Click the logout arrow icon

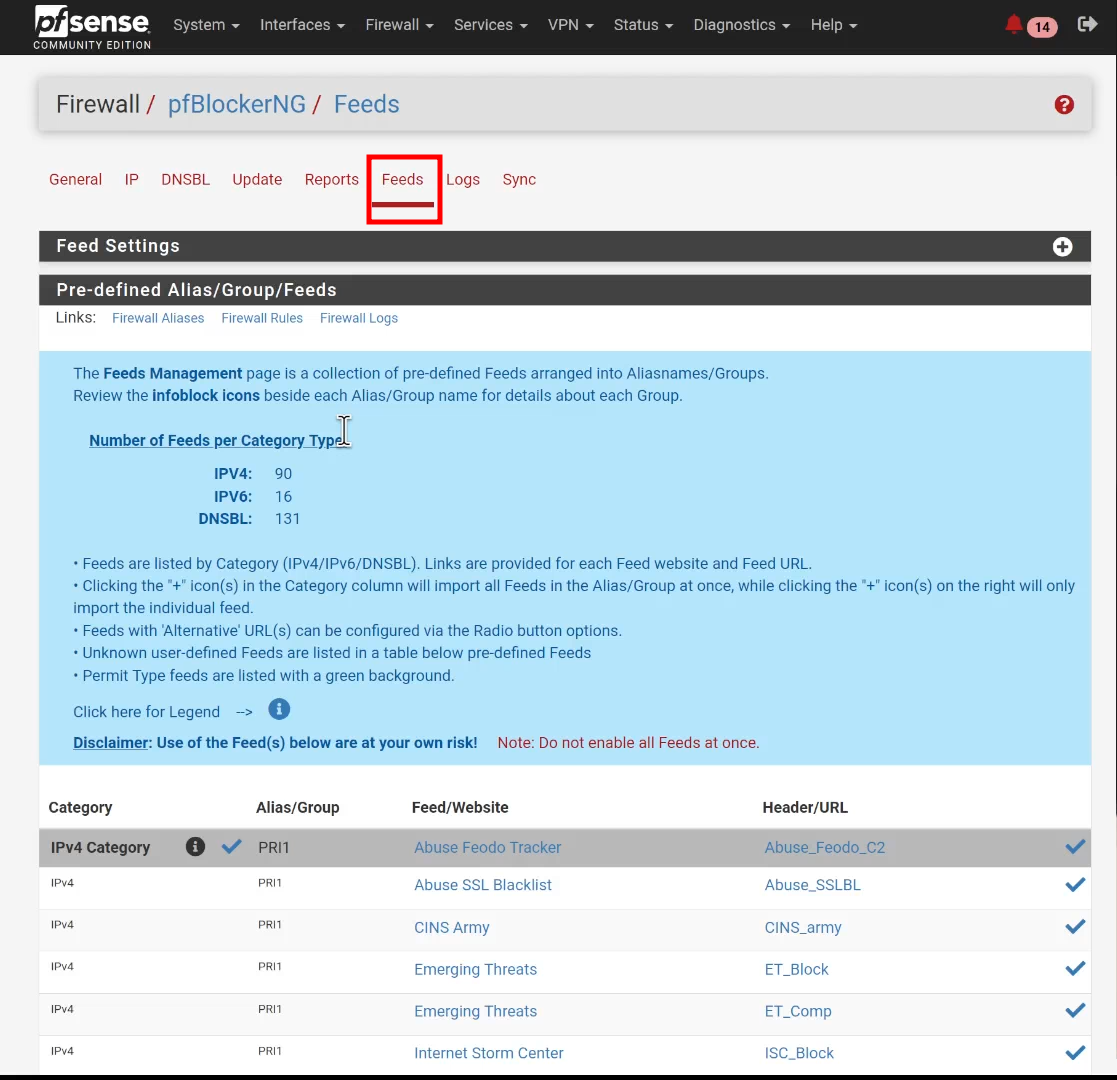click(x=1087, y=25)
